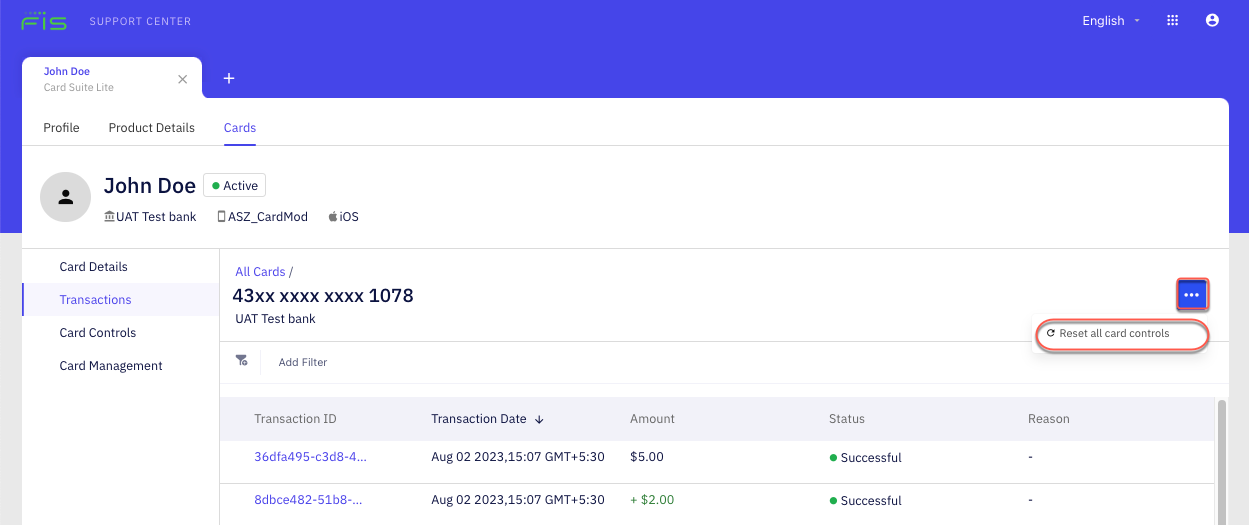Close the John Doe tab
This screenshot has width=1249, height=525.
click(x=182, y=79)
